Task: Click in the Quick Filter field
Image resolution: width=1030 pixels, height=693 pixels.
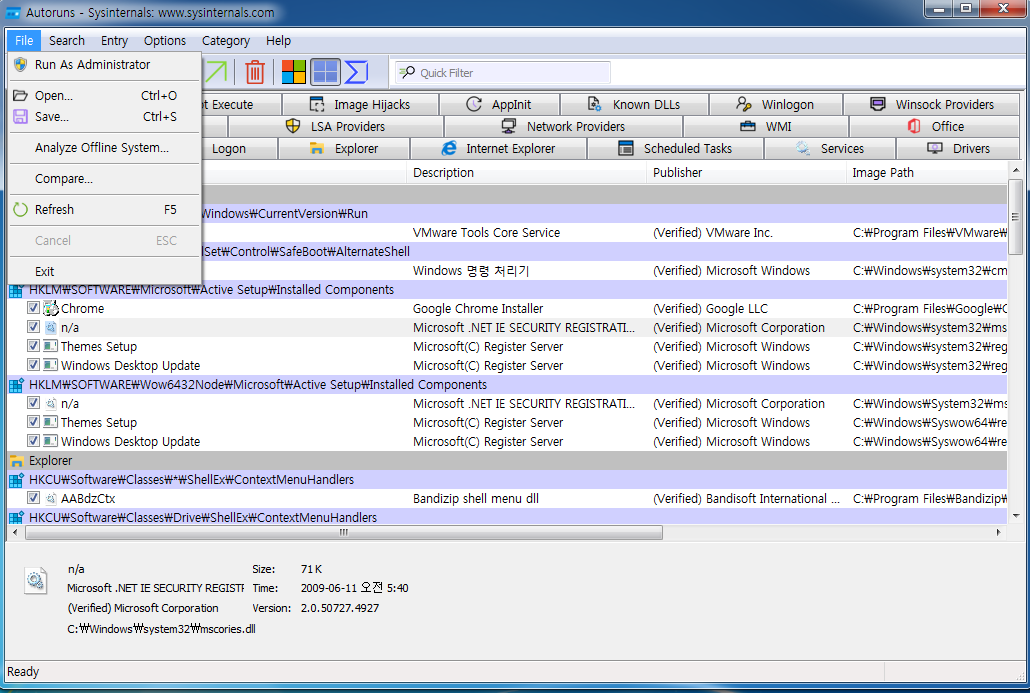Action: coord(503,72)
